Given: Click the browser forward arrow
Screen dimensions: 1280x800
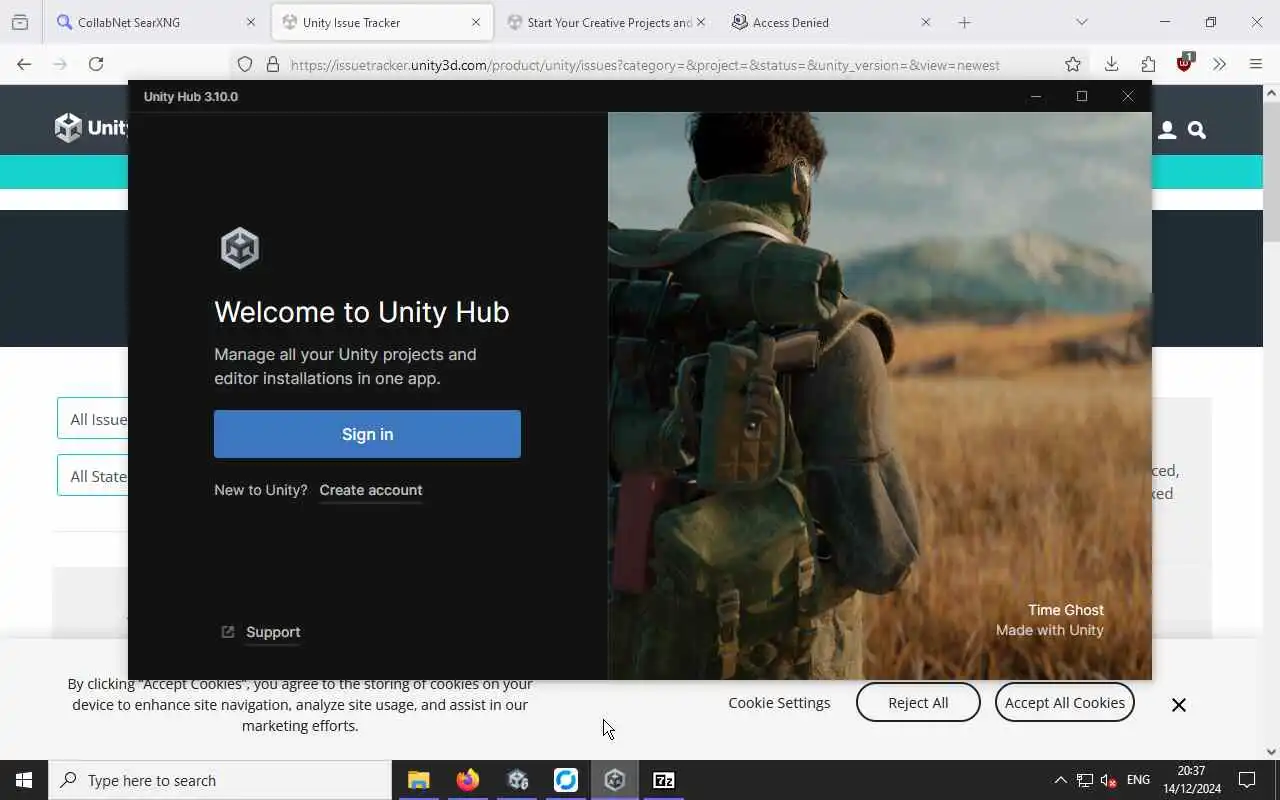Looking at the screenshot, I should (60, 64).
